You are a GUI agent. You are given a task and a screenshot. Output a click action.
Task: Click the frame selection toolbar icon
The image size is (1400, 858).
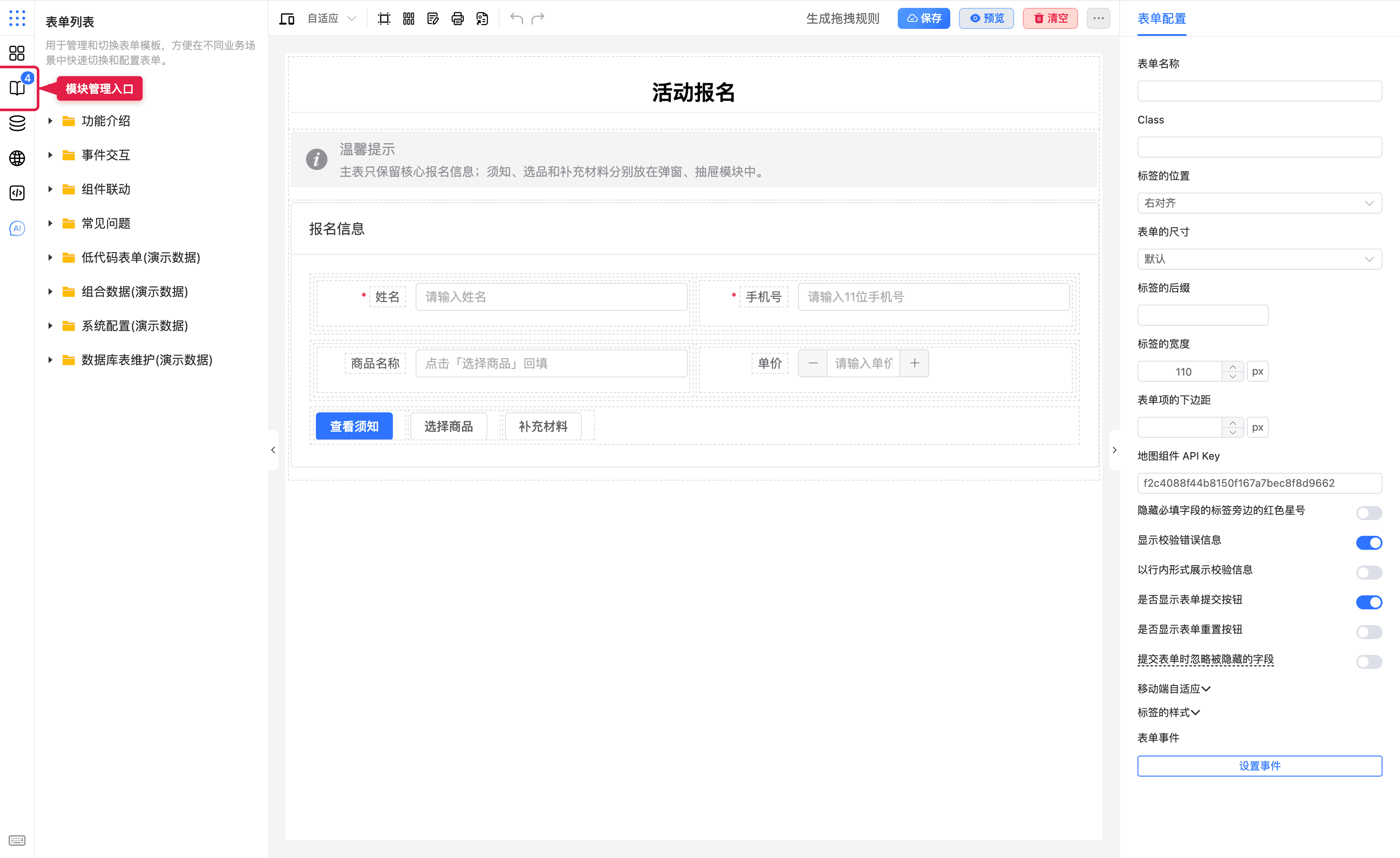[x=384, y=19]
